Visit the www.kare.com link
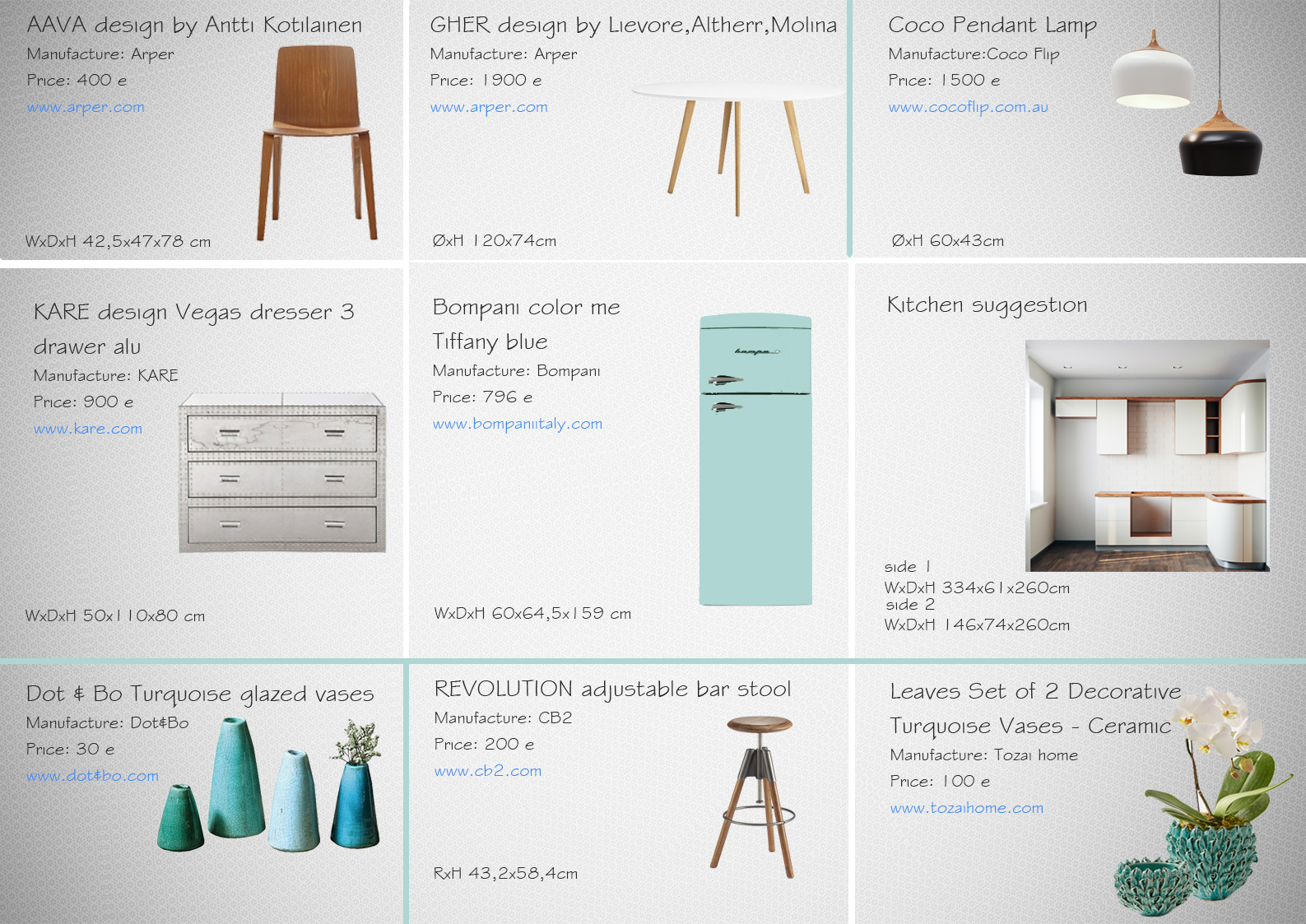The width and height of the screenshot is (1306, 924). click(x=88, y=429)
